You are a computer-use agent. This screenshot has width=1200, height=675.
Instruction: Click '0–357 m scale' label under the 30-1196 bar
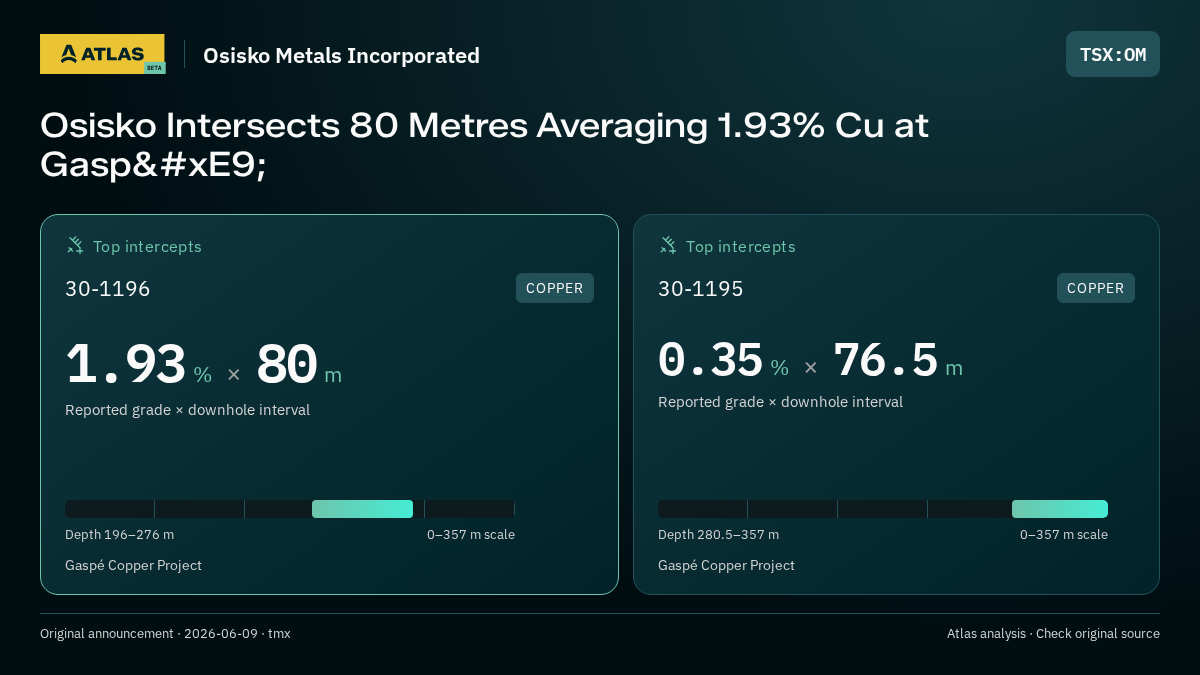click(471, 535)
